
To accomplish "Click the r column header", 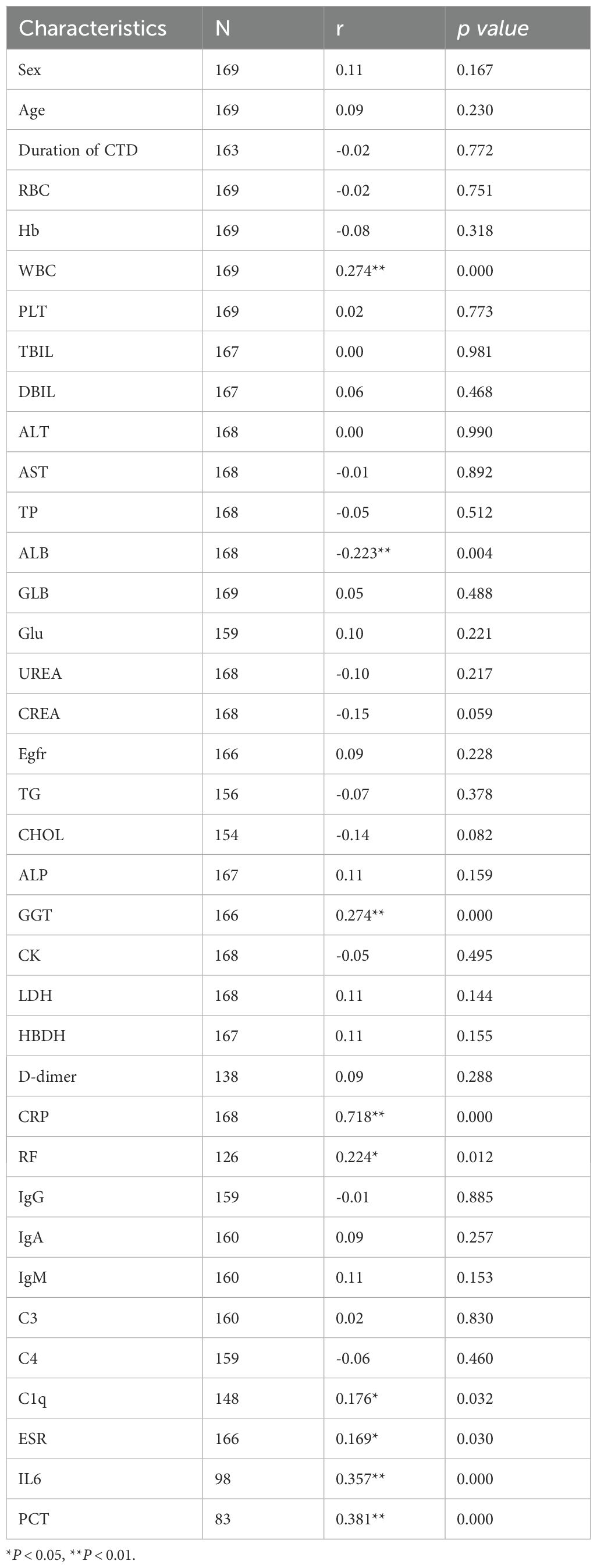I will (x=340, y=29).
